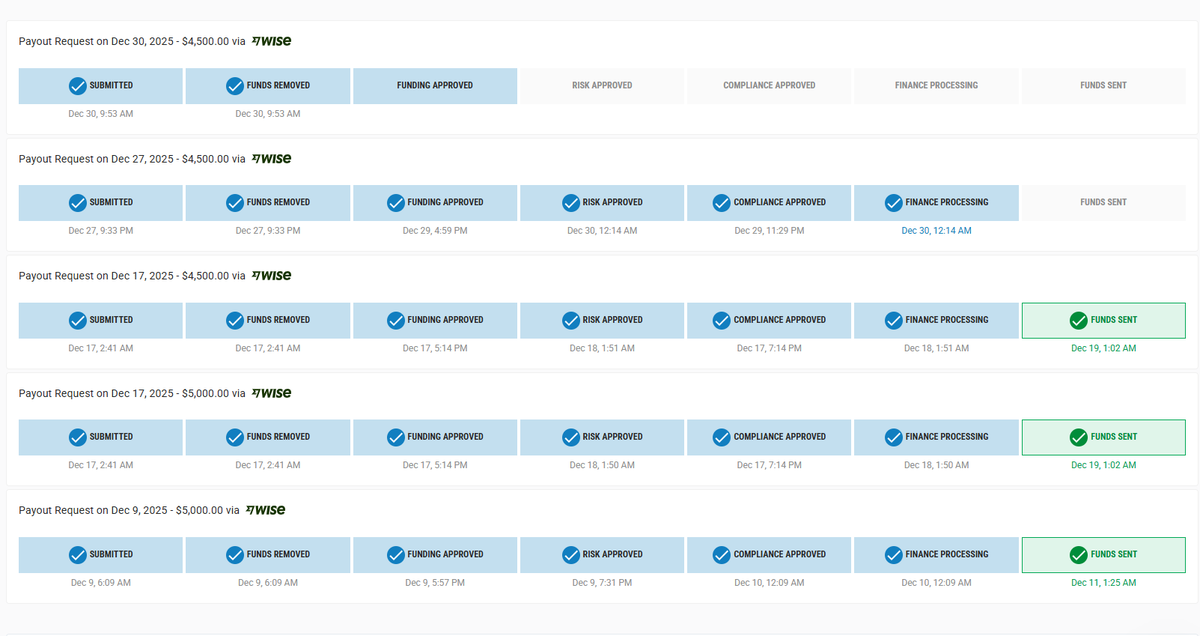Click the Risk Approved checkmark, Dec 17 $4,500.00 payout

571,320
